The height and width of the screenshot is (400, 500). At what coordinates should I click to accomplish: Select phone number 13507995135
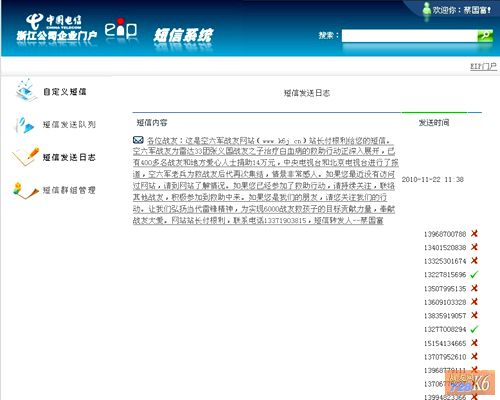tap(445, 289)
